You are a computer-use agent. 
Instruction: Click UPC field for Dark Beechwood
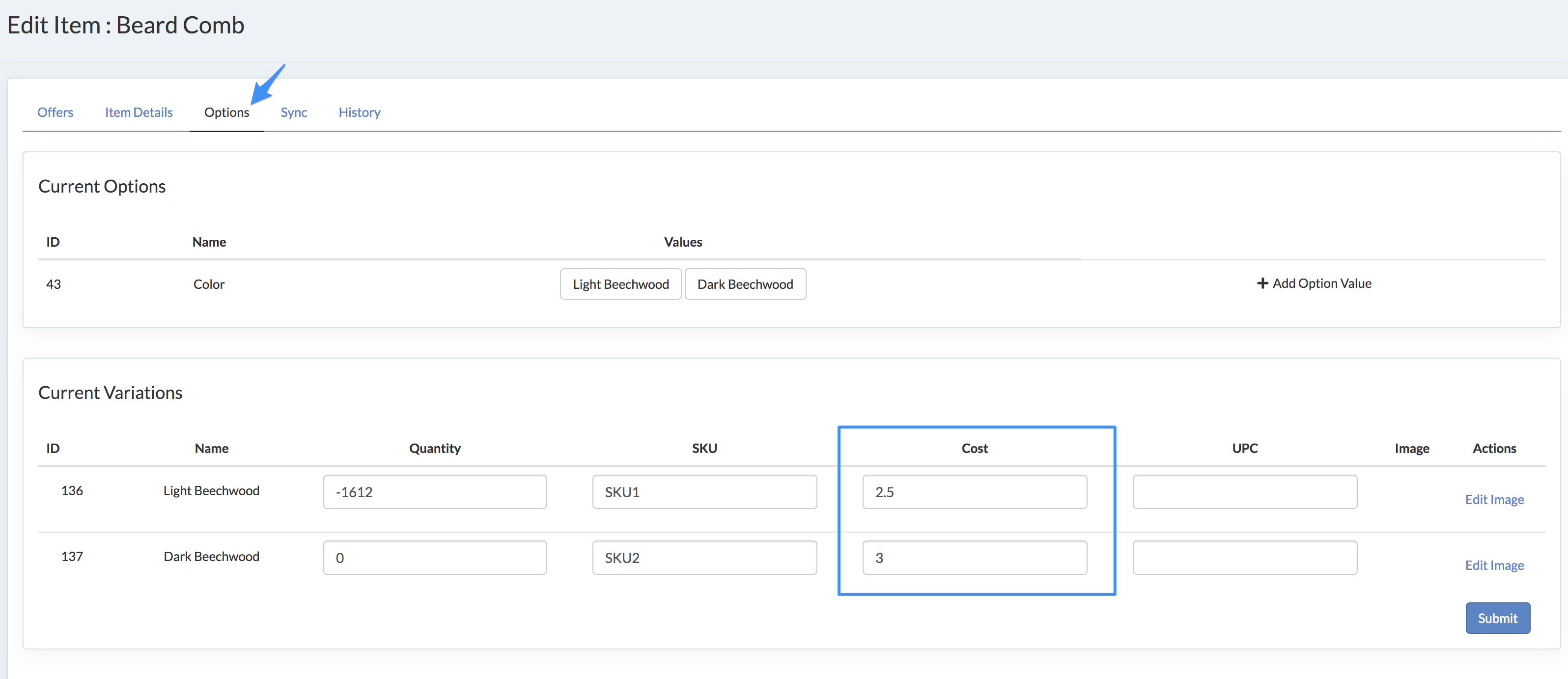(x=1244, y=558)
